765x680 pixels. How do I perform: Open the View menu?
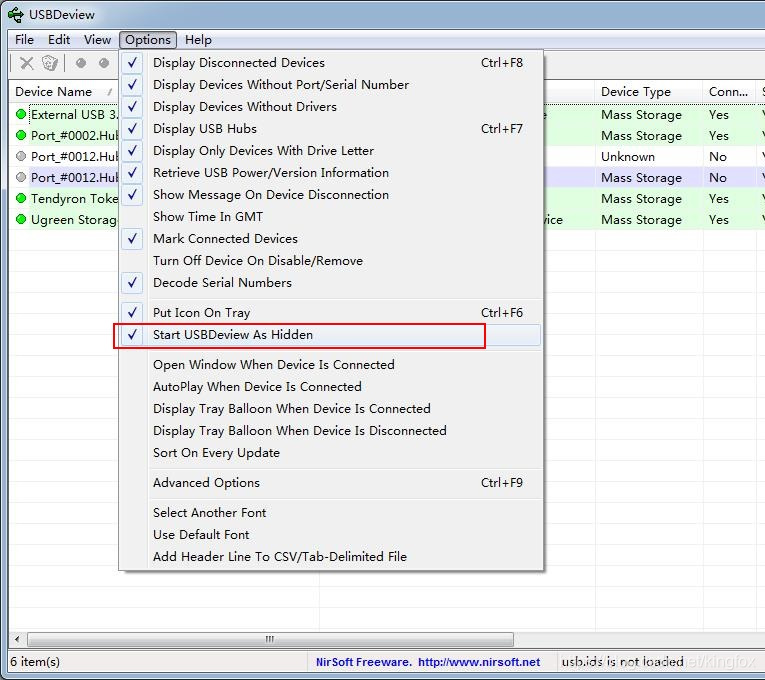pyautogui.click(x=98, y=40)
